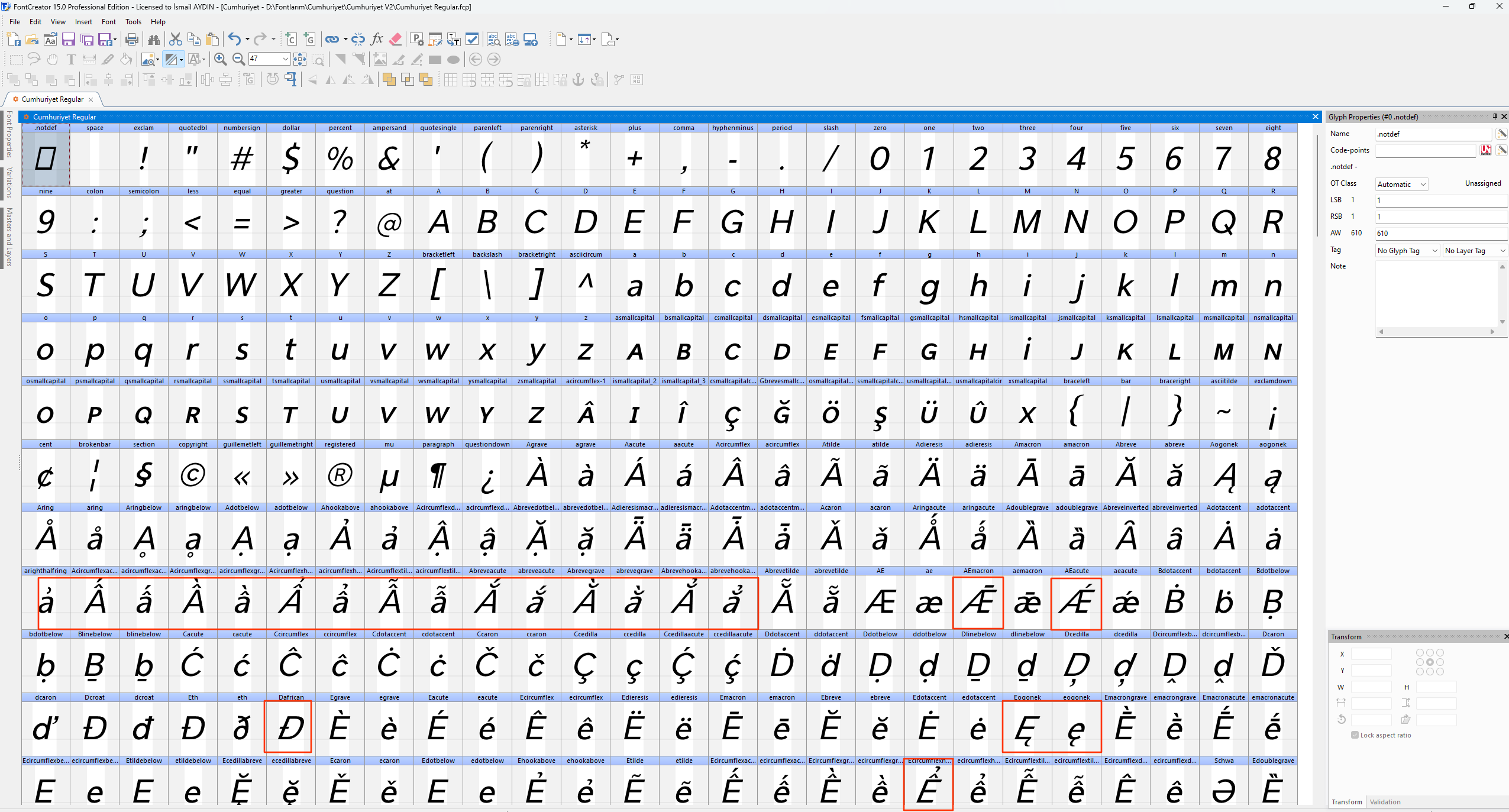Click the zoom to fit icon
The image size is (1509, 812).
click(300, 59)
